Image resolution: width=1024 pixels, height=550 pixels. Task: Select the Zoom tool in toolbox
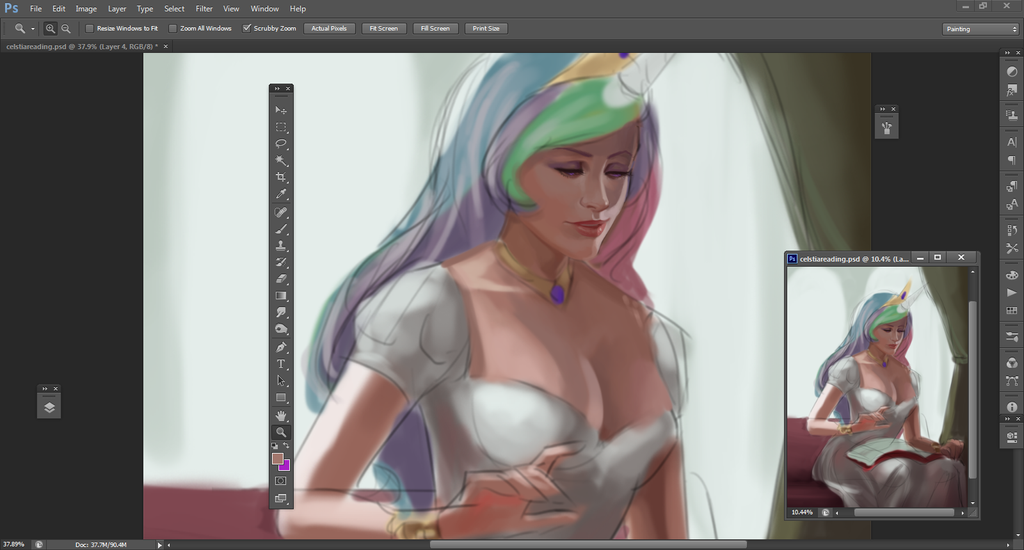pos(281,432)
